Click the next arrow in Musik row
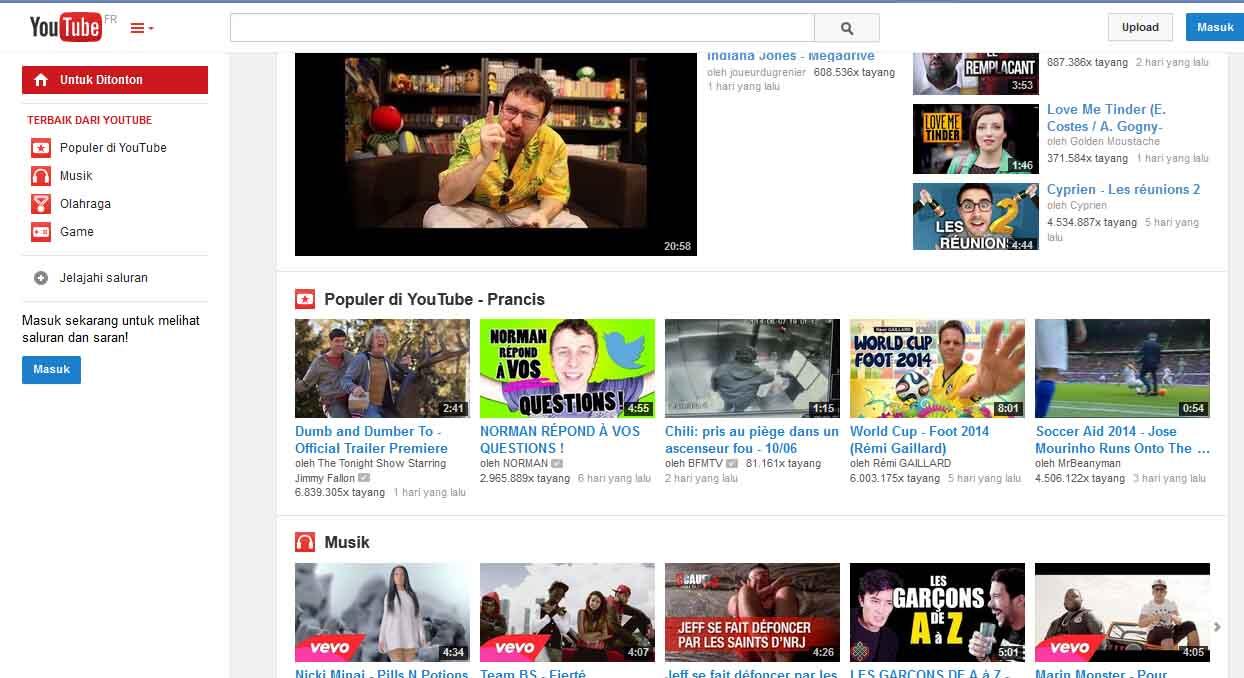This screenshot has height=678, width=1244. click(x=1217, y=627)
